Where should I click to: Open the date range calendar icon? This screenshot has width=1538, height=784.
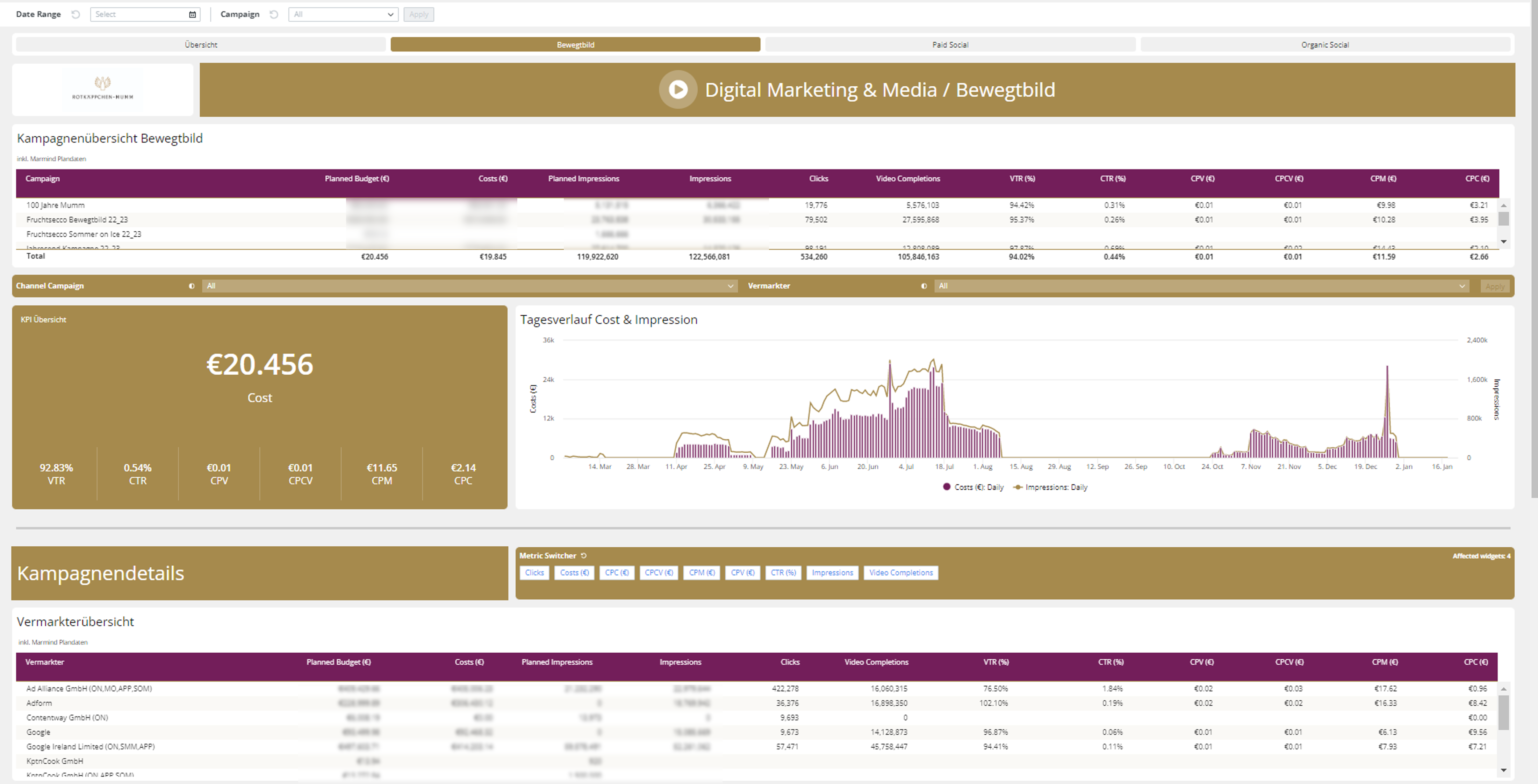click(x=192, y=14)
